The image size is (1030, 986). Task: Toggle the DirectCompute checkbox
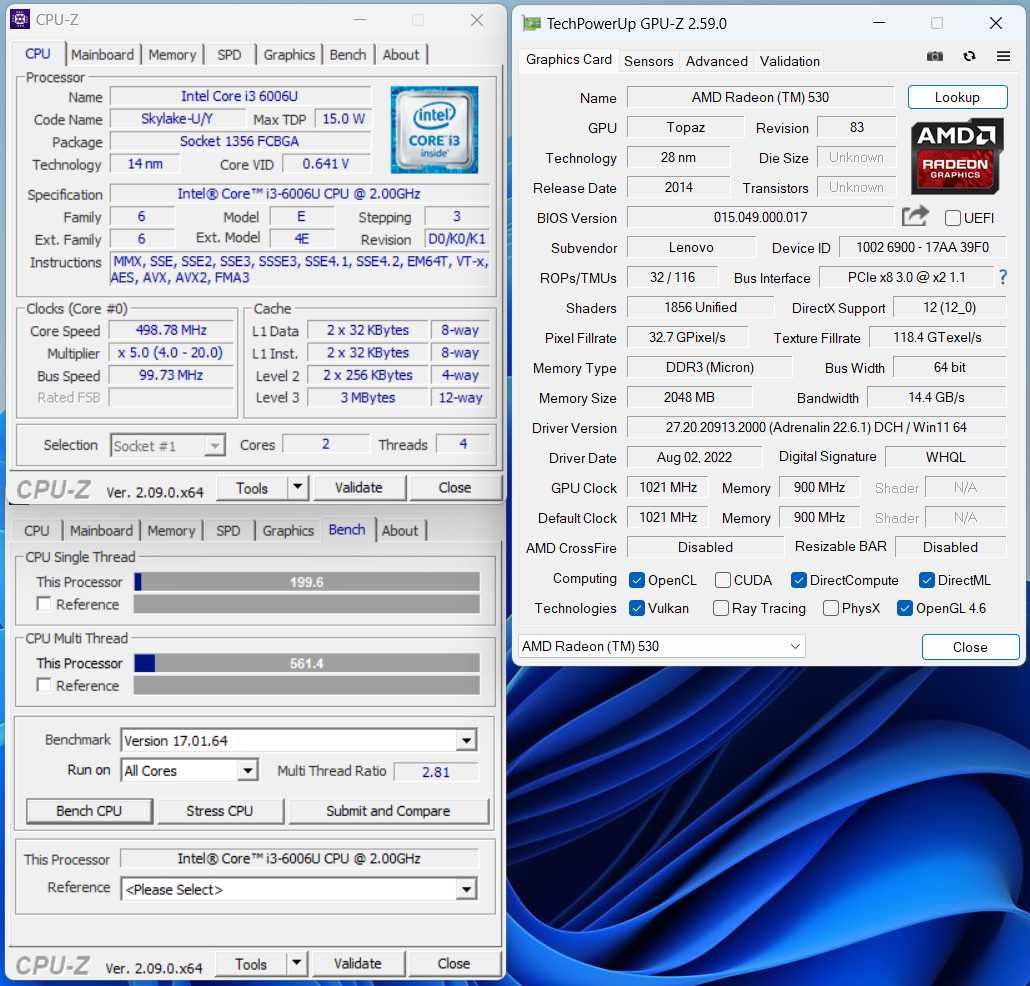pos(798,580)
